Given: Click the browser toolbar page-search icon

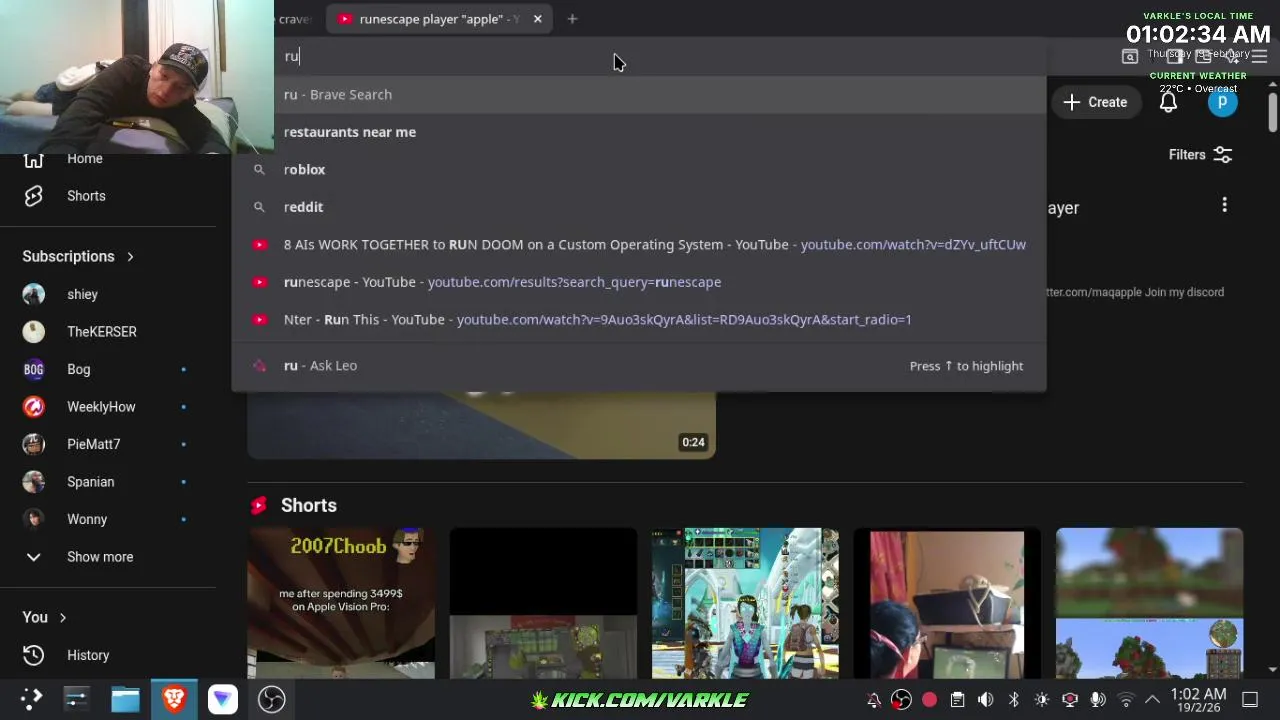Looking at the screenshot, I should (1130, 57).
